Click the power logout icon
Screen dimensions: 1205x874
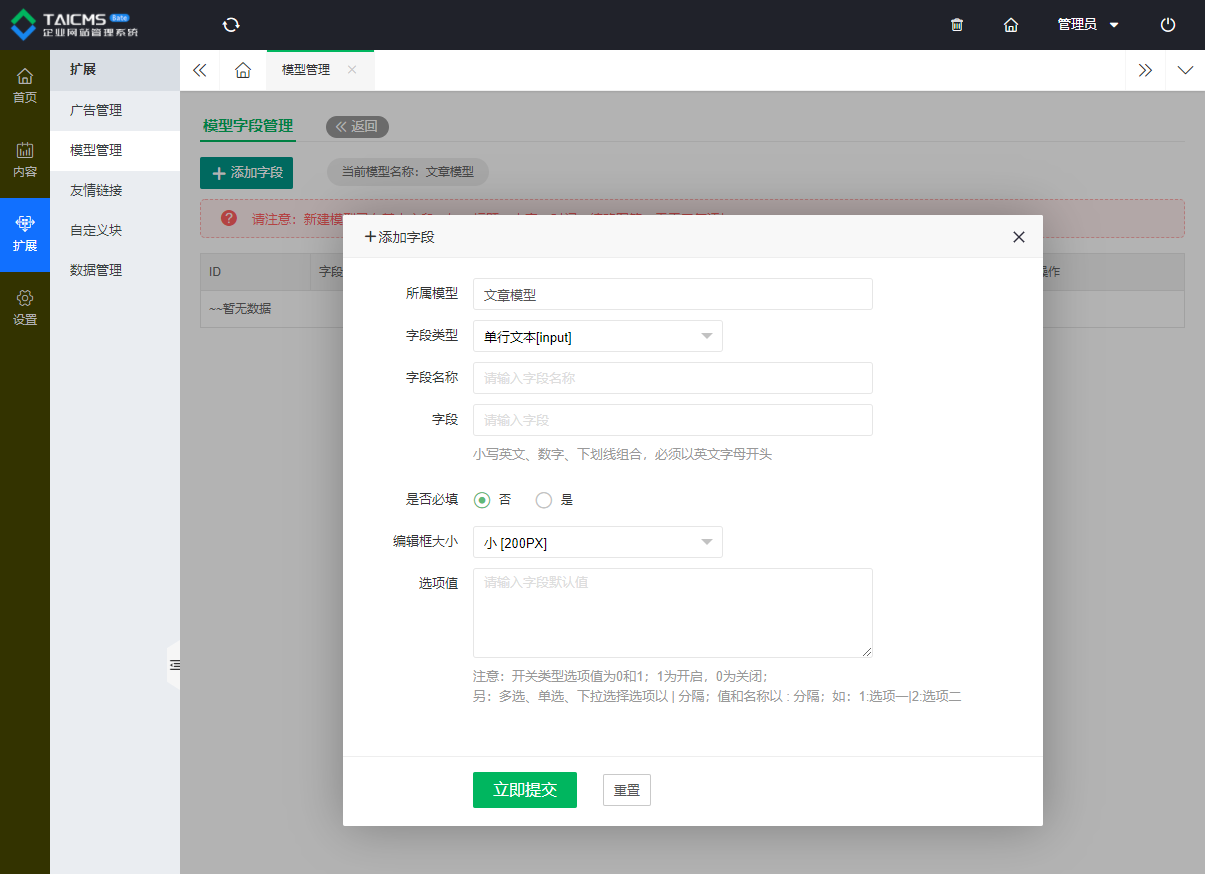1168,25
